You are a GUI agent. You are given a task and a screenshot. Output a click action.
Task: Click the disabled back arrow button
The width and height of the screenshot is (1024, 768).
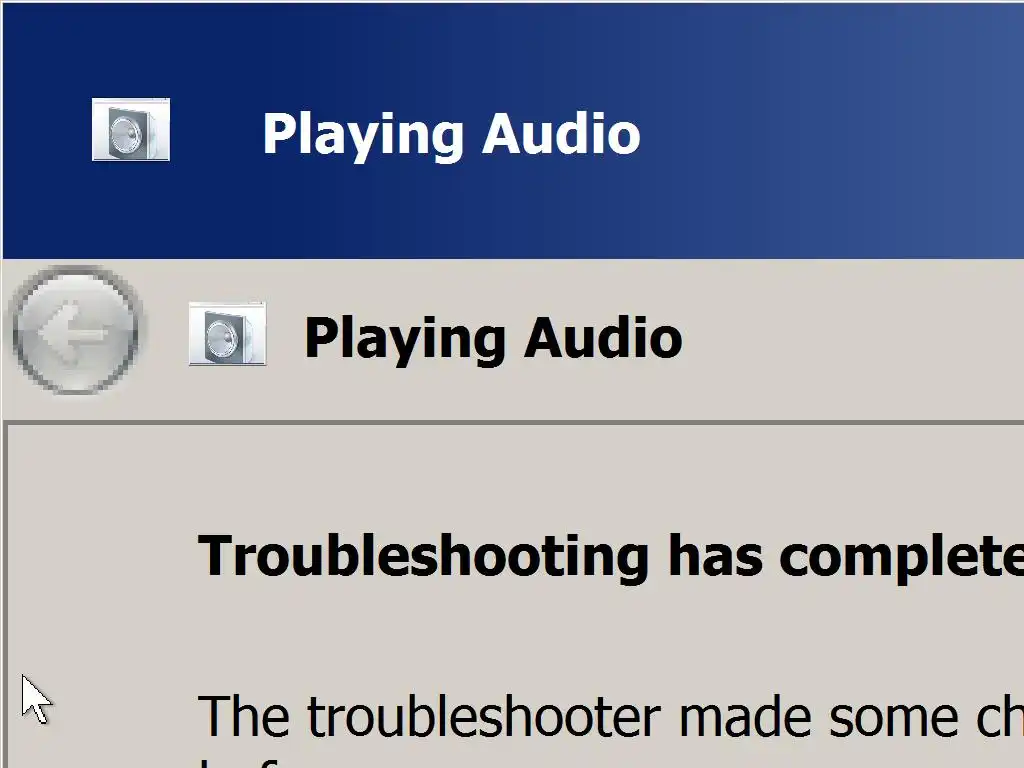click(76, 330)
